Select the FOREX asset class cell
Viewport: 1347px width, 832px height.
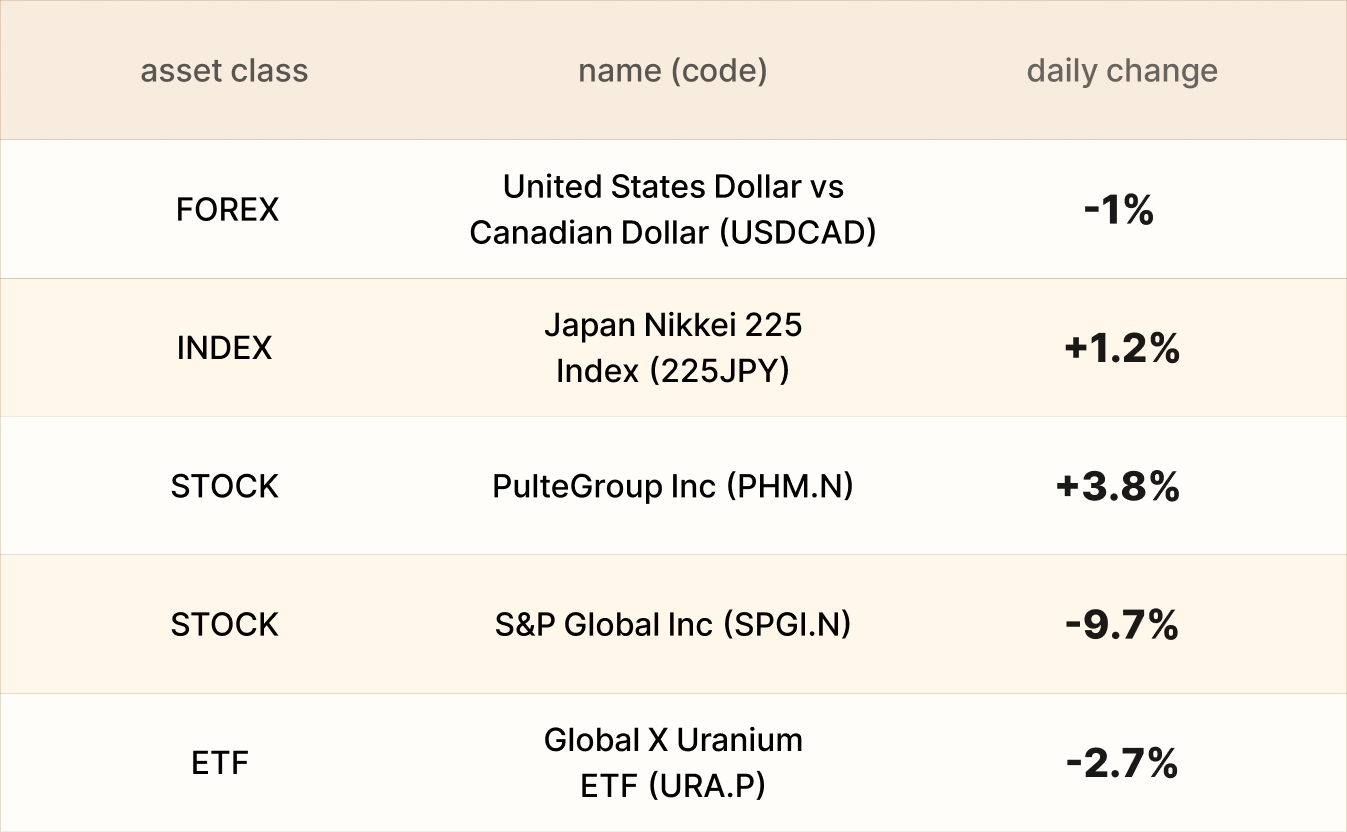click(227, 210)
